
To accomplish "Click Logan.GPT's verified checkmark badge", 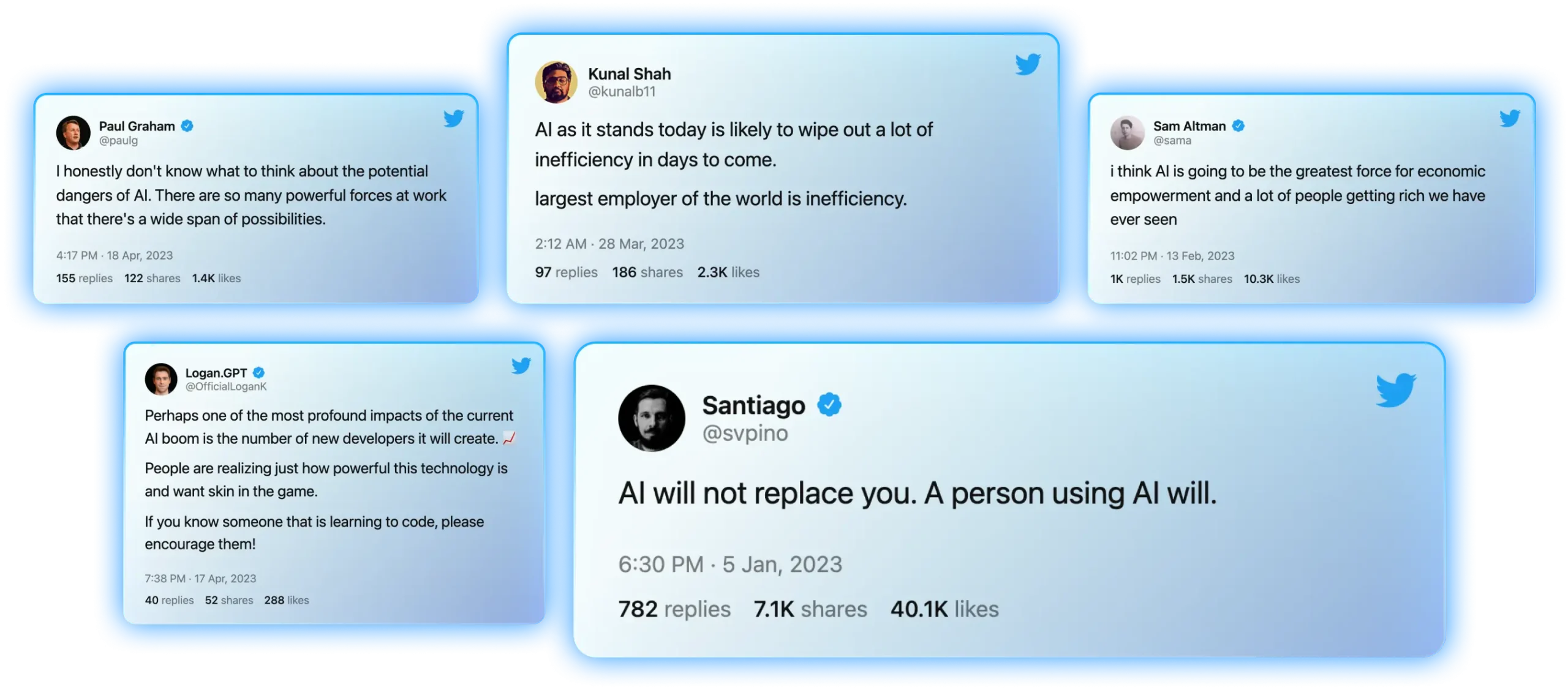I will coord(258,372).
